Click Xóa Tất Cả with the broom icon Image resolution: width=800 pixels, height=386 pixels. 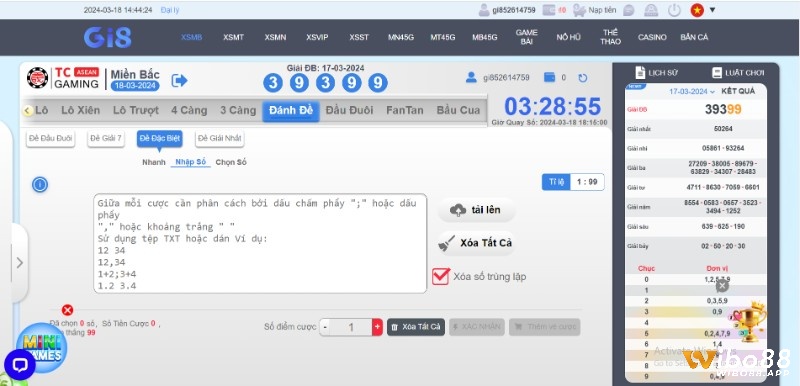tap(476, 243)
